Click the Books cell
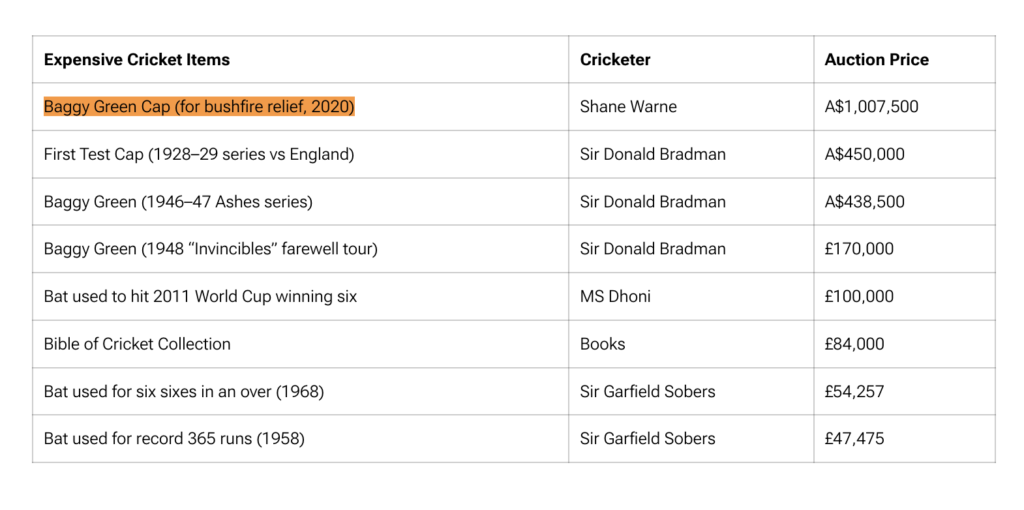Image resolution: width=1024 pixels, height=510 pixels. 602,344
